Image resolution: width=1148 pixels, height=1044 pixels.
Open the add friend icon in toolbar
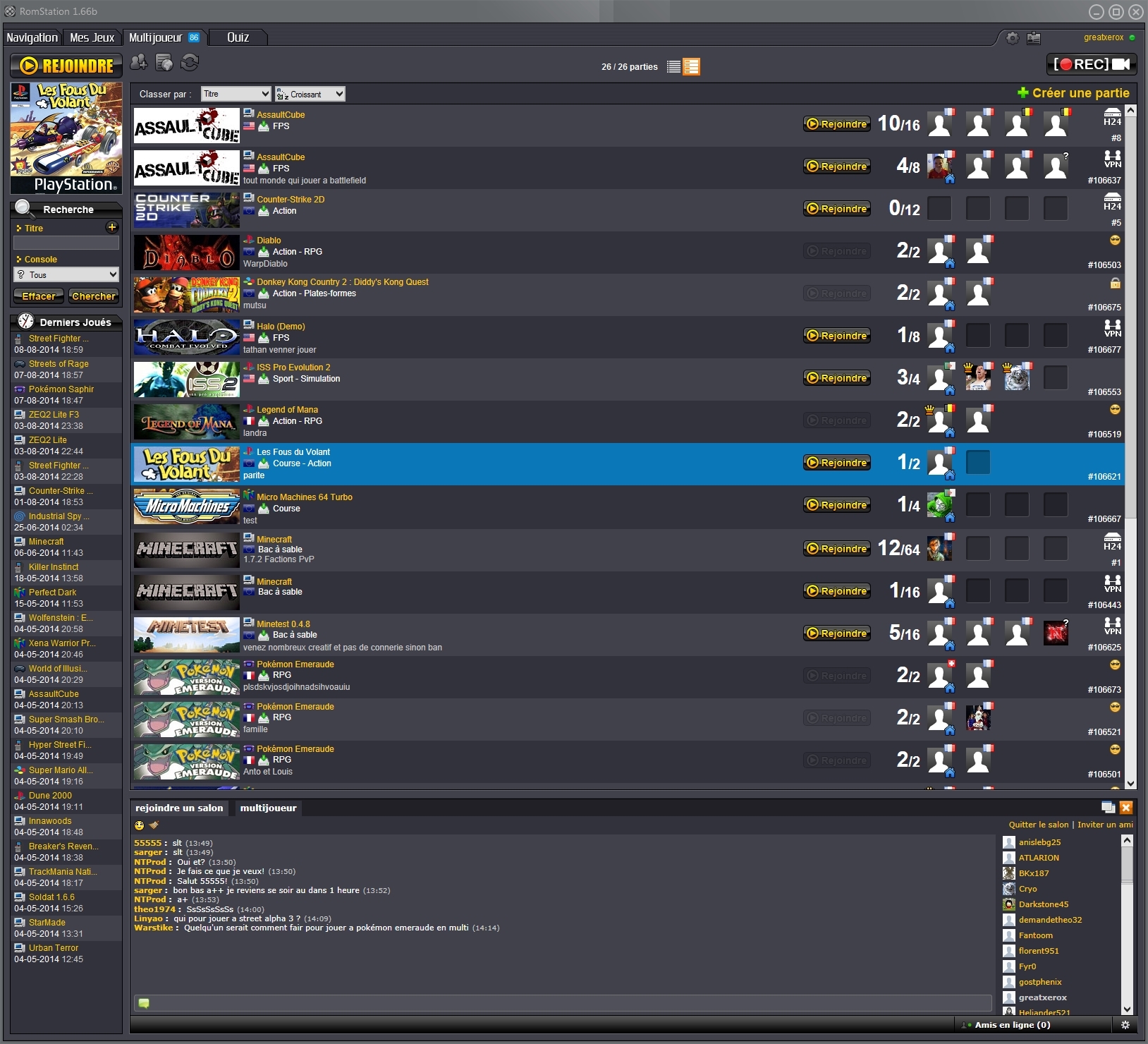pyautogui.click(x=139, y=63)
